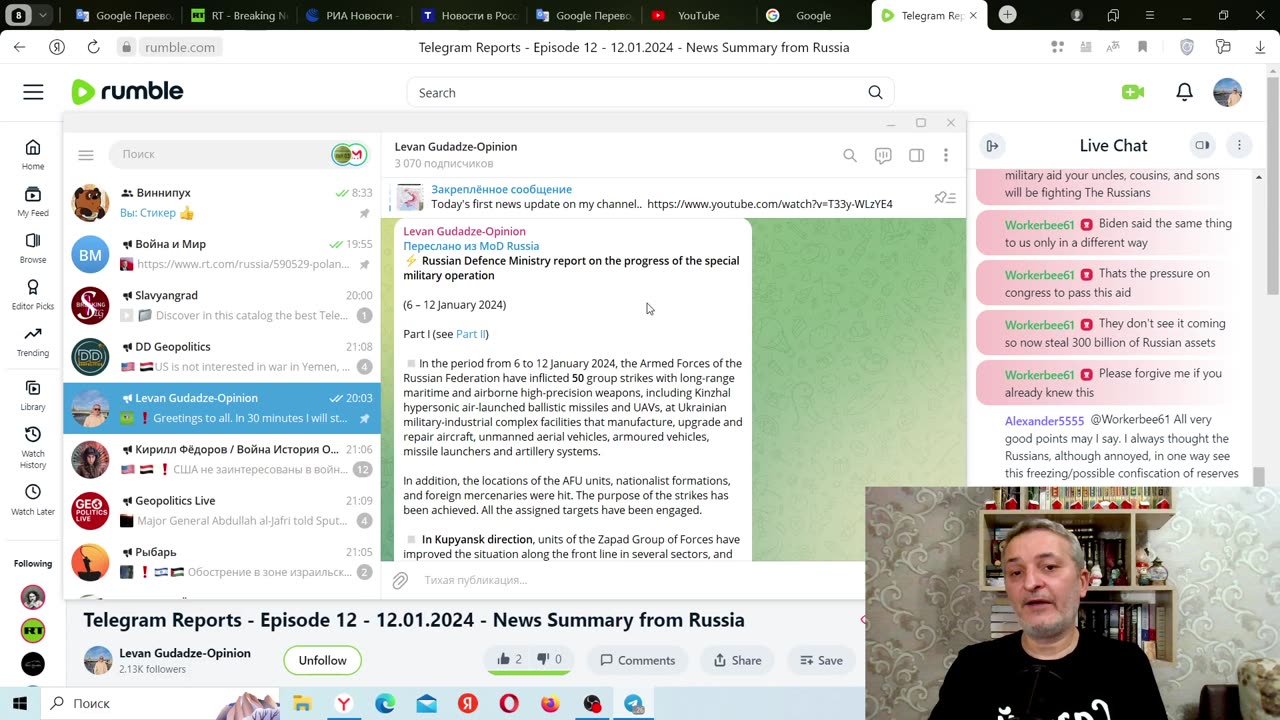This screenshot has width=1280, height=720.
Task: Open Рыбарь channel in Telegram
Action: [x=222, y=561]
